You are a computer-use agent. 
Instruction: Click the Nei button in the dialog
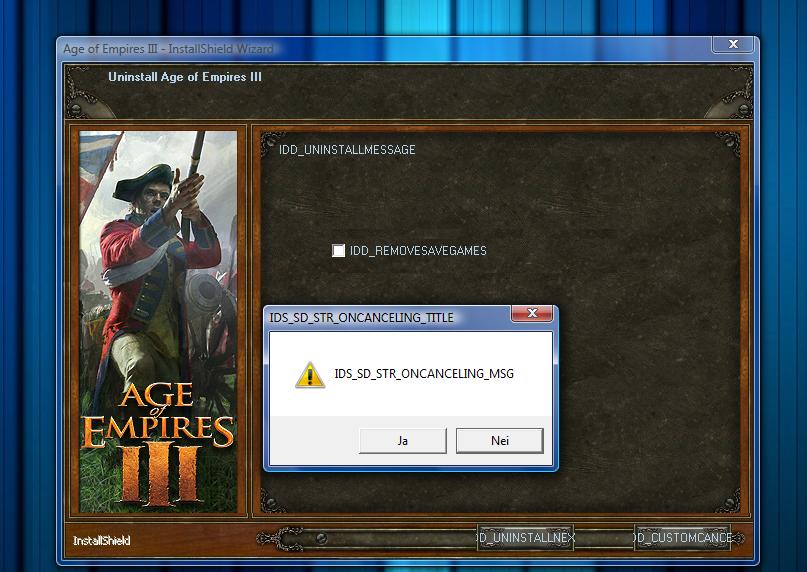point(500,441)
